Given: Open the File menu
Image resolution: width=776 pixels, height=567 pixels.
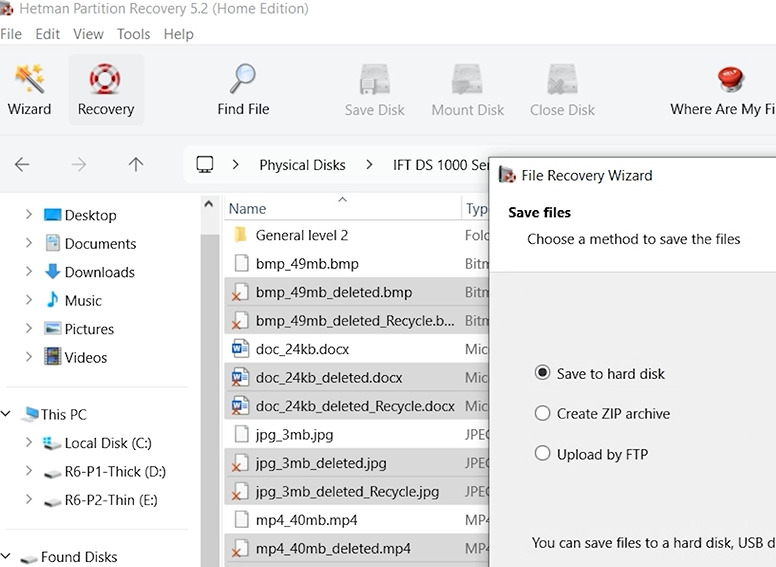Looking at the screenshot, I should [x=11, y=34].
